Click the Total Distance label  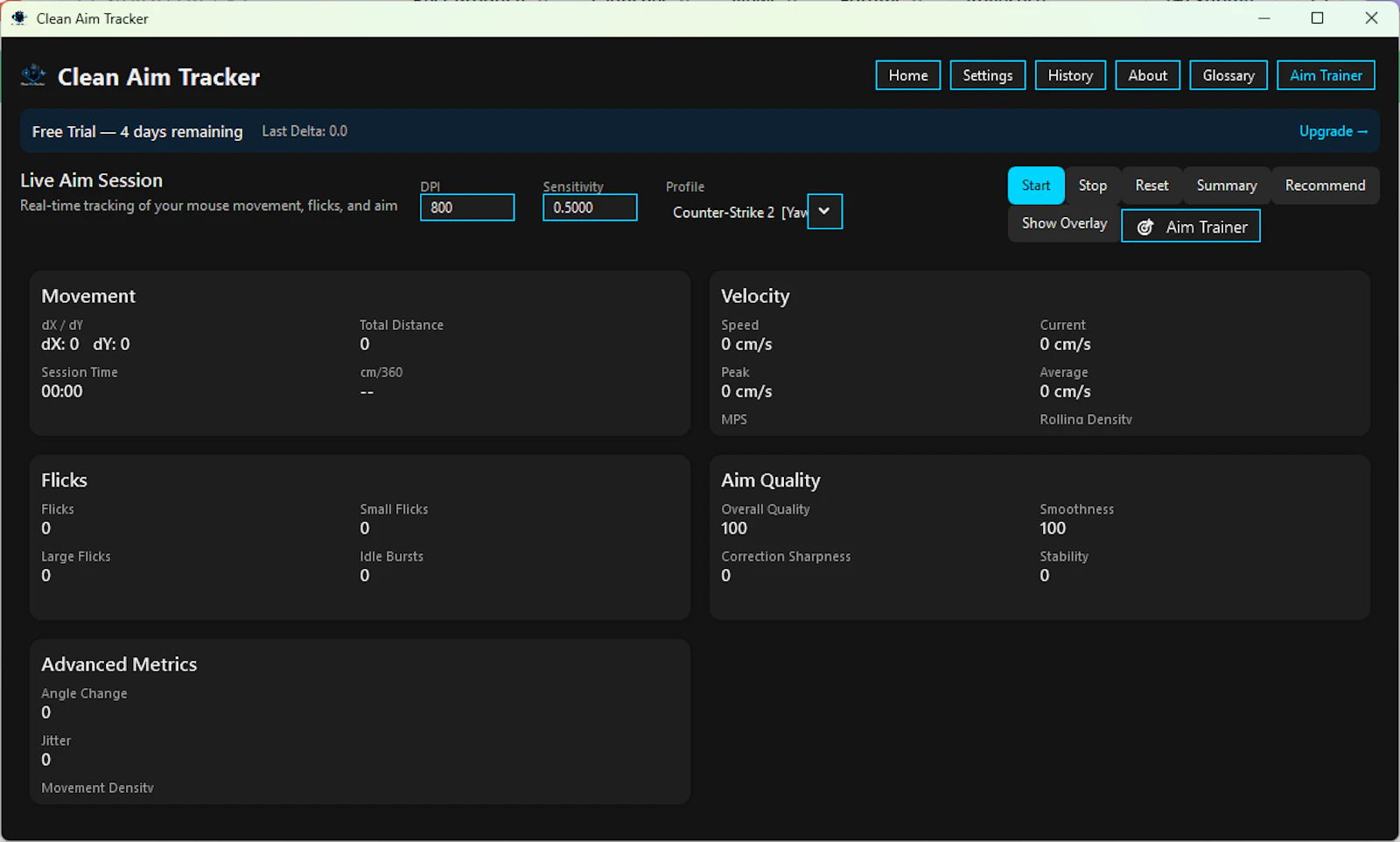[x=402, y=325]
